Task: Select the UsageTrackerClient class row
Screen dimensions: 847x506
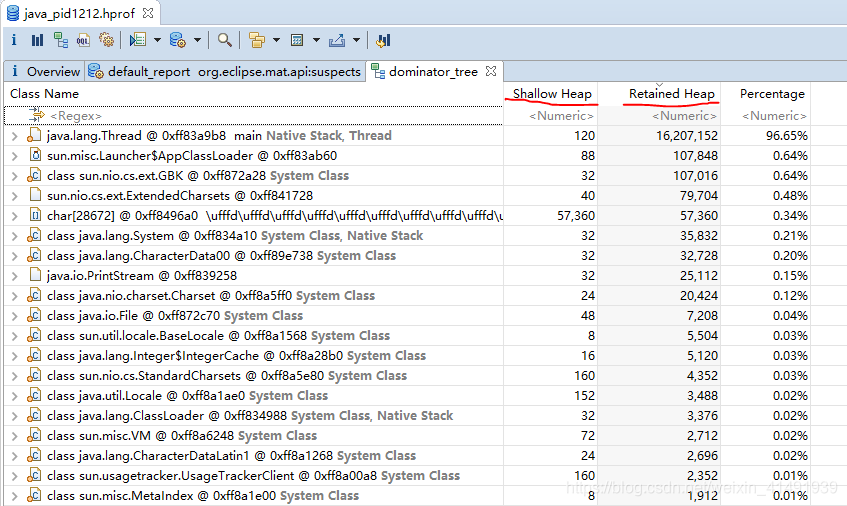Action: pyautogui.click(x=408, y=475)
